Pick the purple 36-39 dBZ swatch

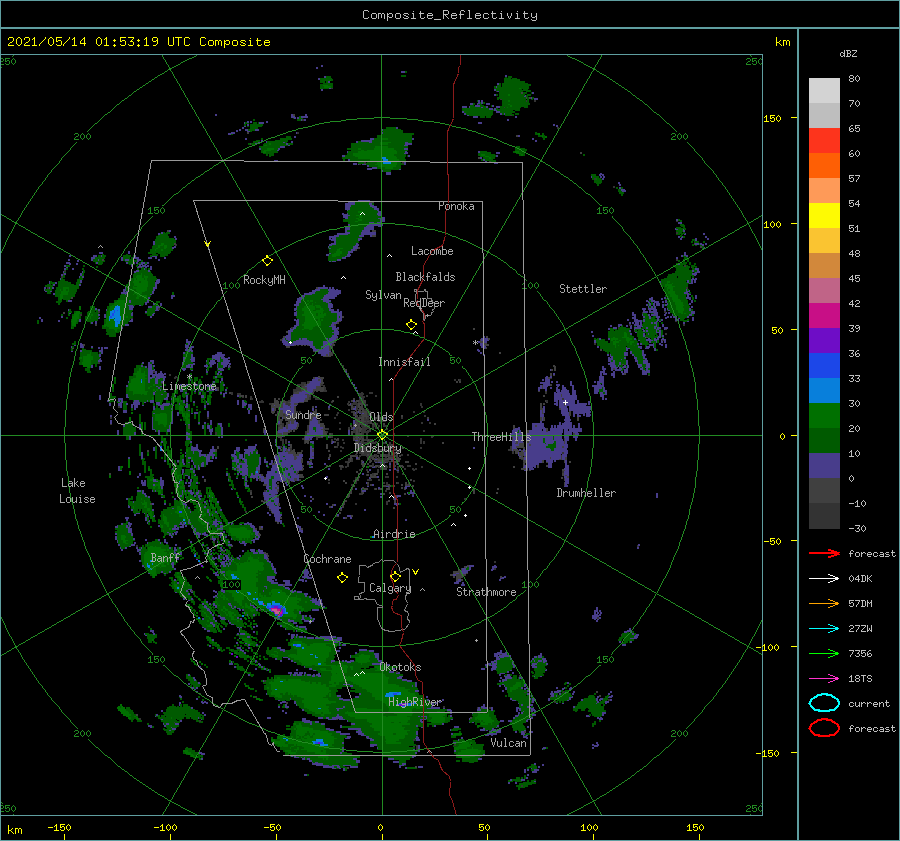click(824, 341)
